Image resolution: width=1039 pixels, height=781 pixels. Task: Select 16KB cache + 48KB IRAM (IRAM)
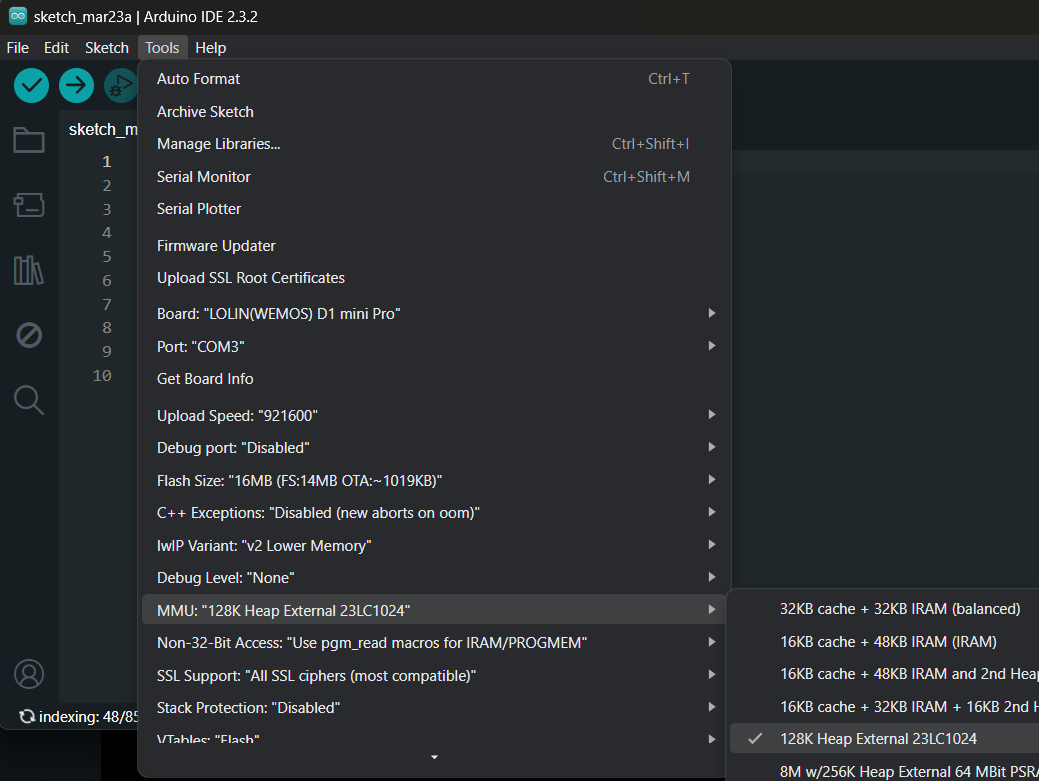click(885, 641)
